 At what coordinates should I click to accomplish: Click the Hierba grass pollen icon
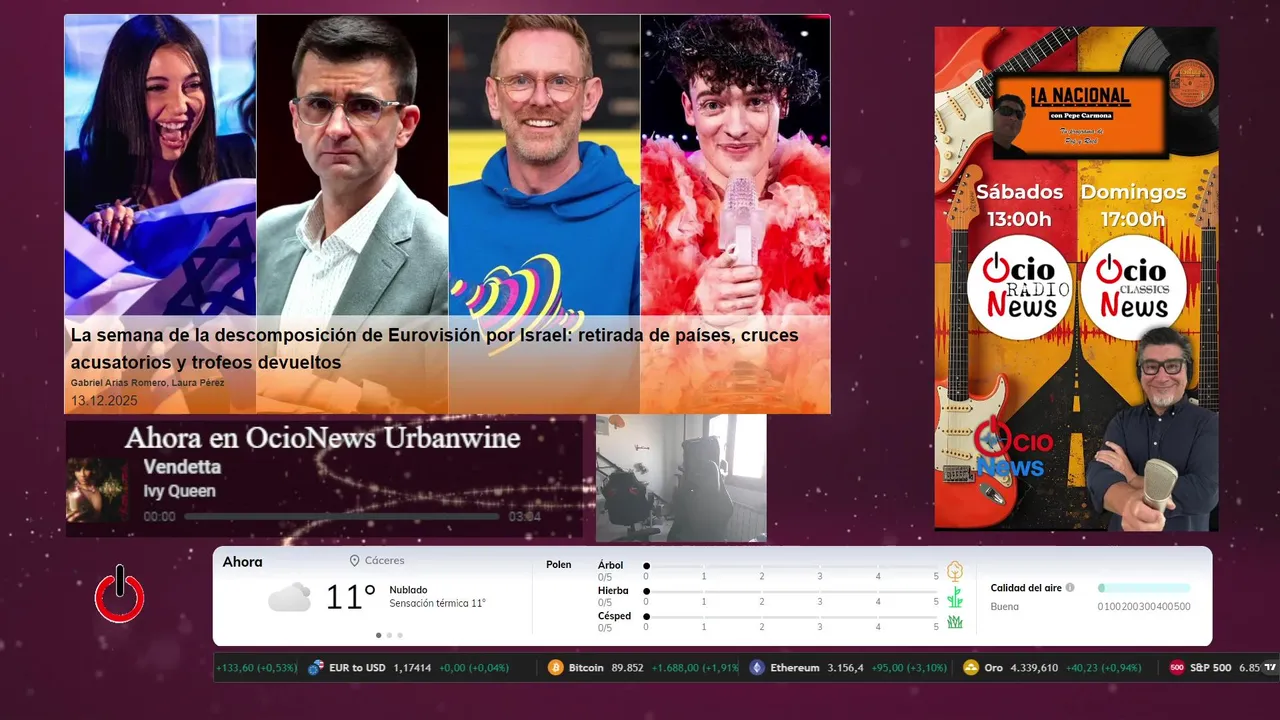coord(955,597)
